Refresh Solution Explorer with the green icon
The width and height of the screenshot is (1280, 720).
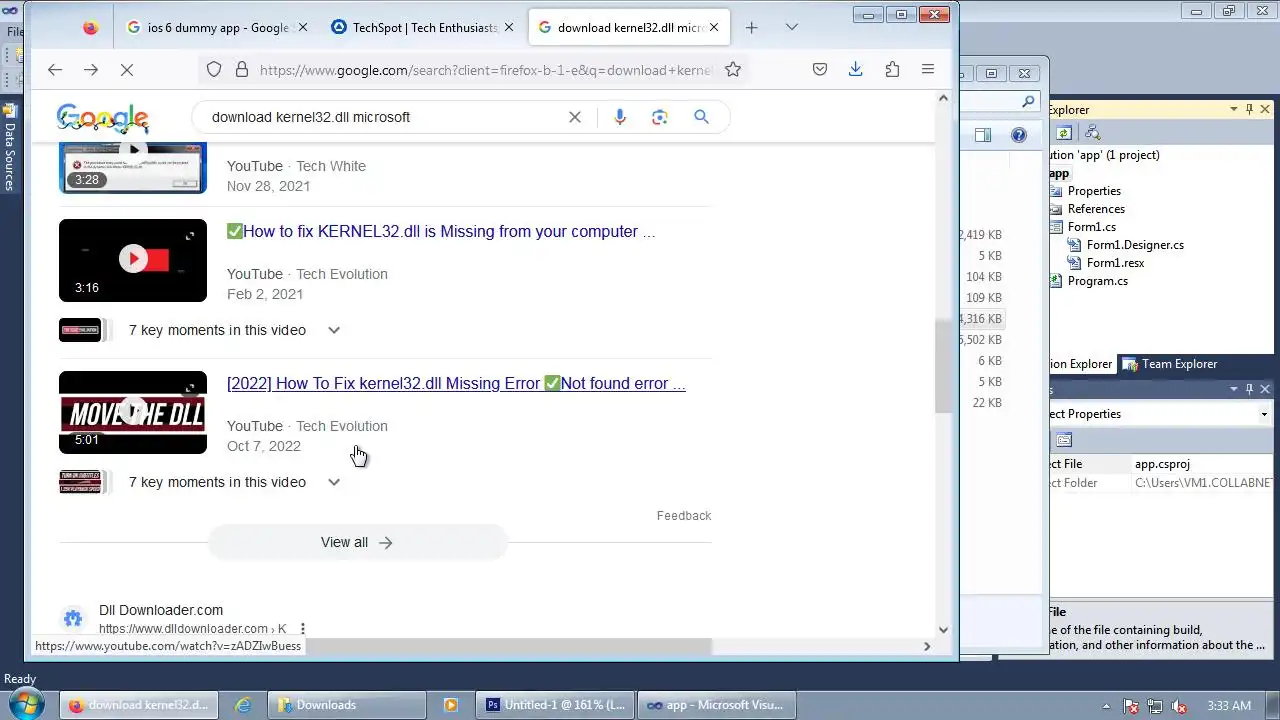(x=1064, y=132)
